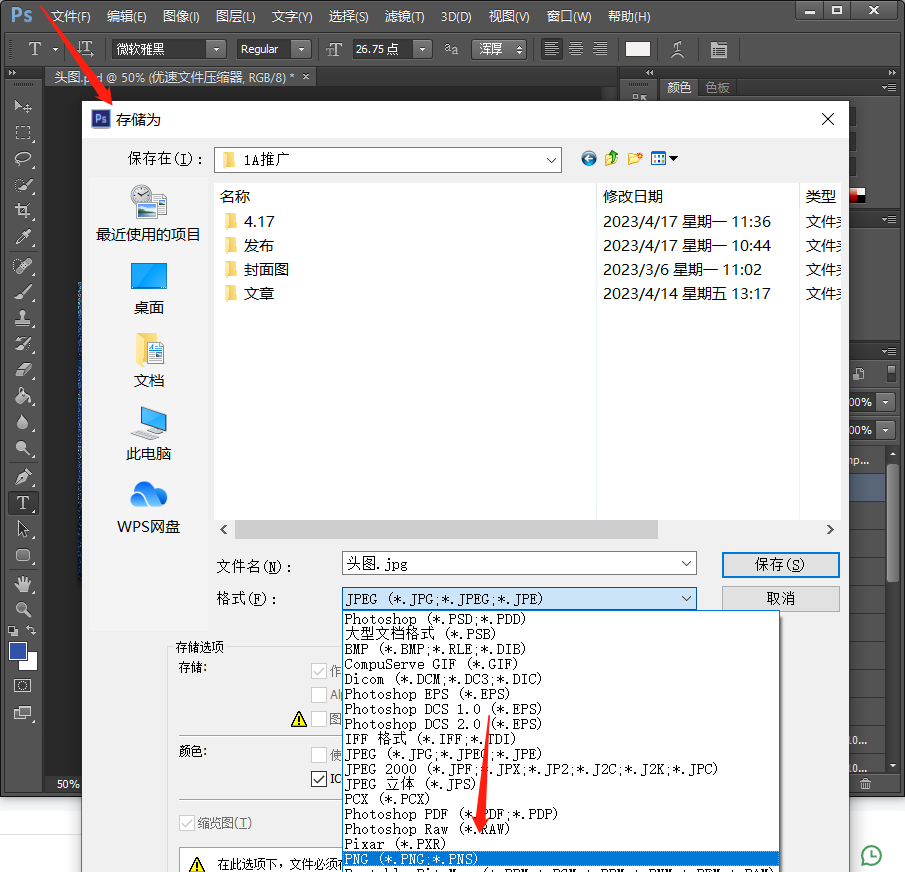Select the Blur tool
This screenshot has width=905, height=872.
coord(23,422)
